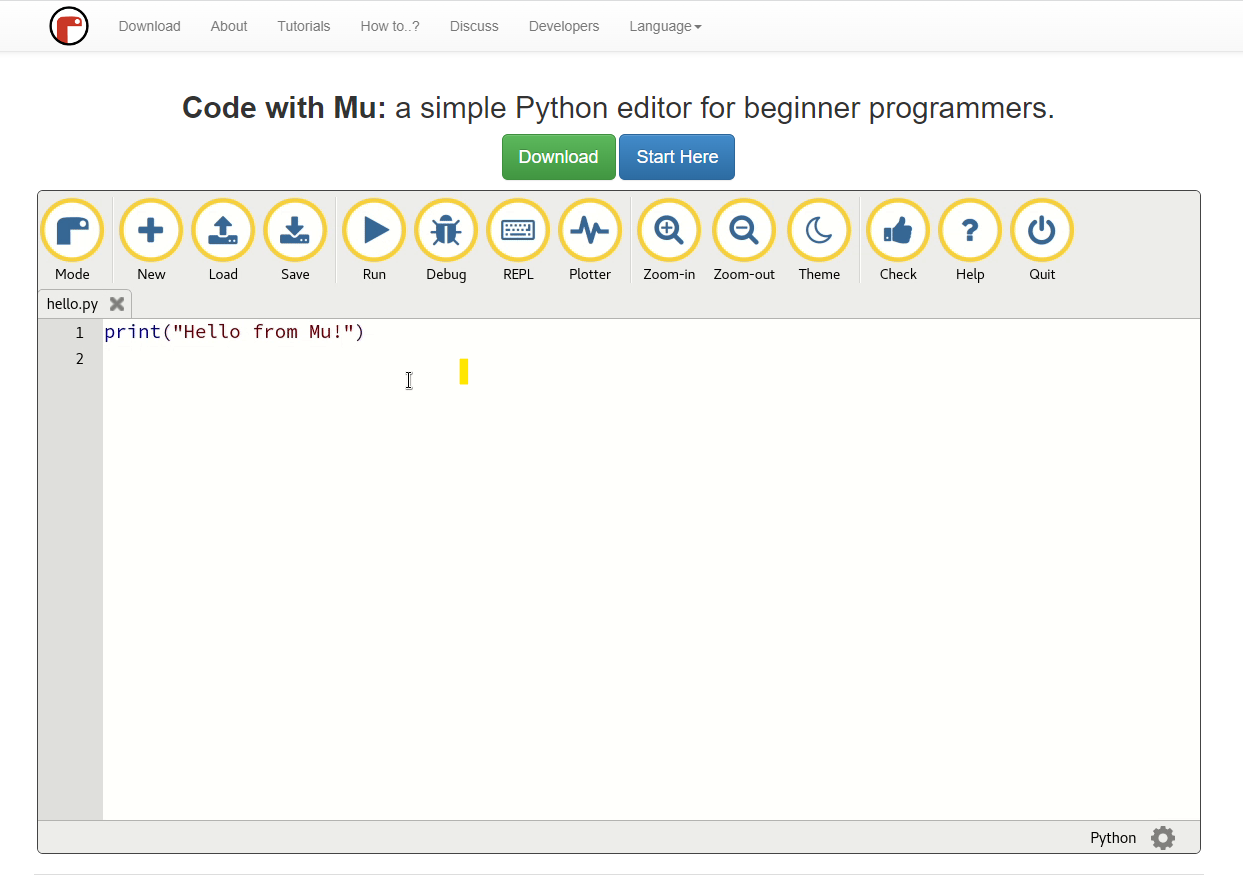The height and width of the screenshot is (881, 1243).
Task: Expand the Language dropdown menu
Action: coord(665,27)
